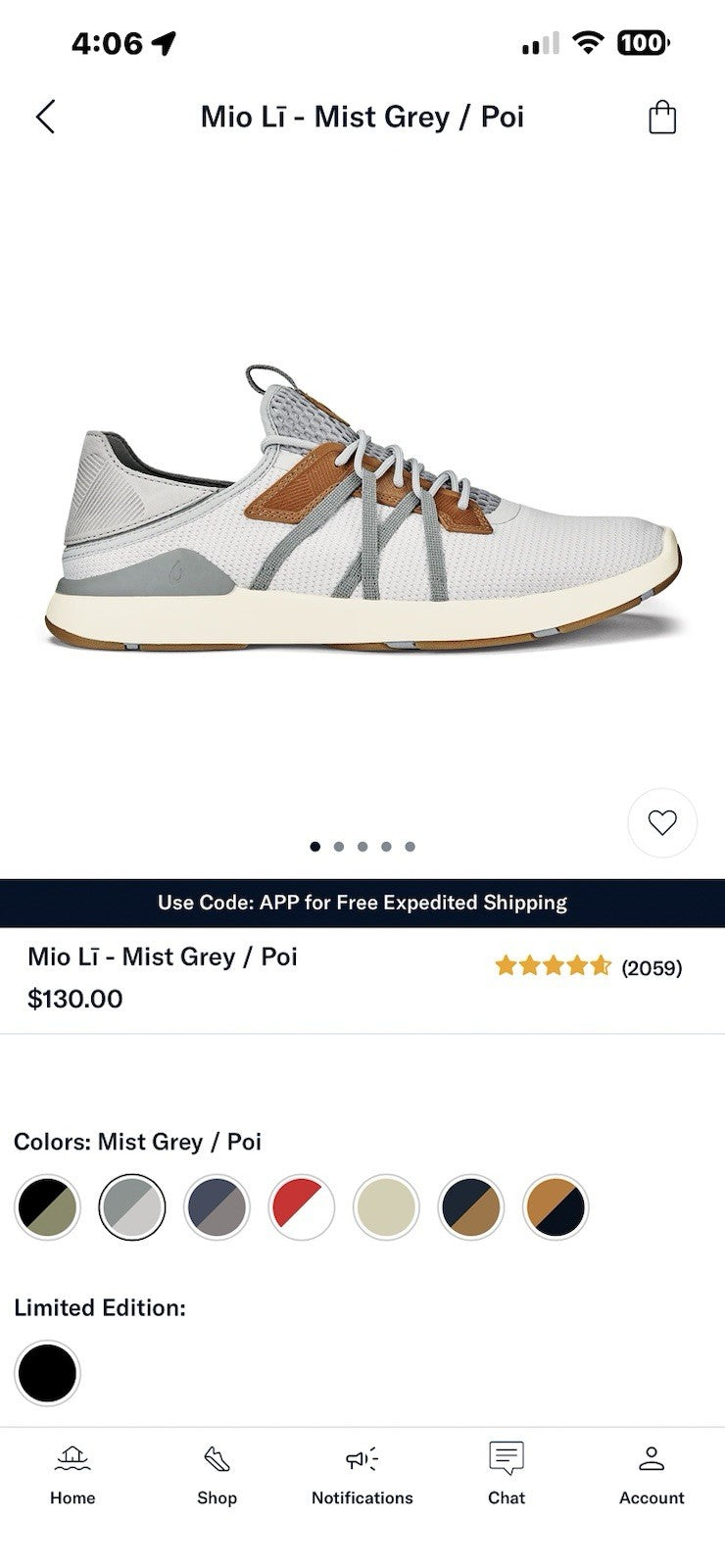725x1568 pixels.
Task: Select the tan and black color swatch
Action: pos(556,1207)
